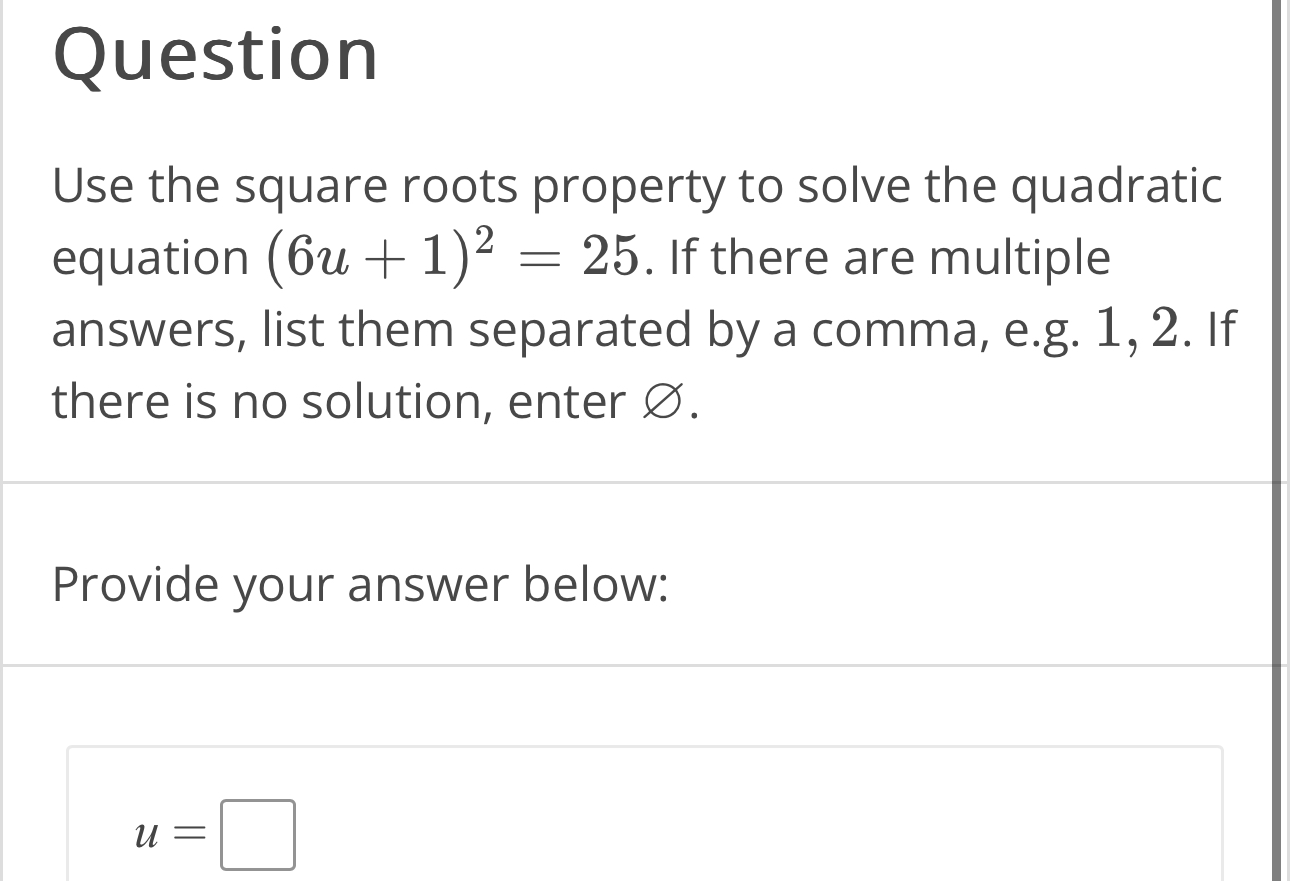The width and height of the screenshot is (1290, 881).
Task: Click the divider below the question section
Action: pyautogui.click(x=640, y=475)
